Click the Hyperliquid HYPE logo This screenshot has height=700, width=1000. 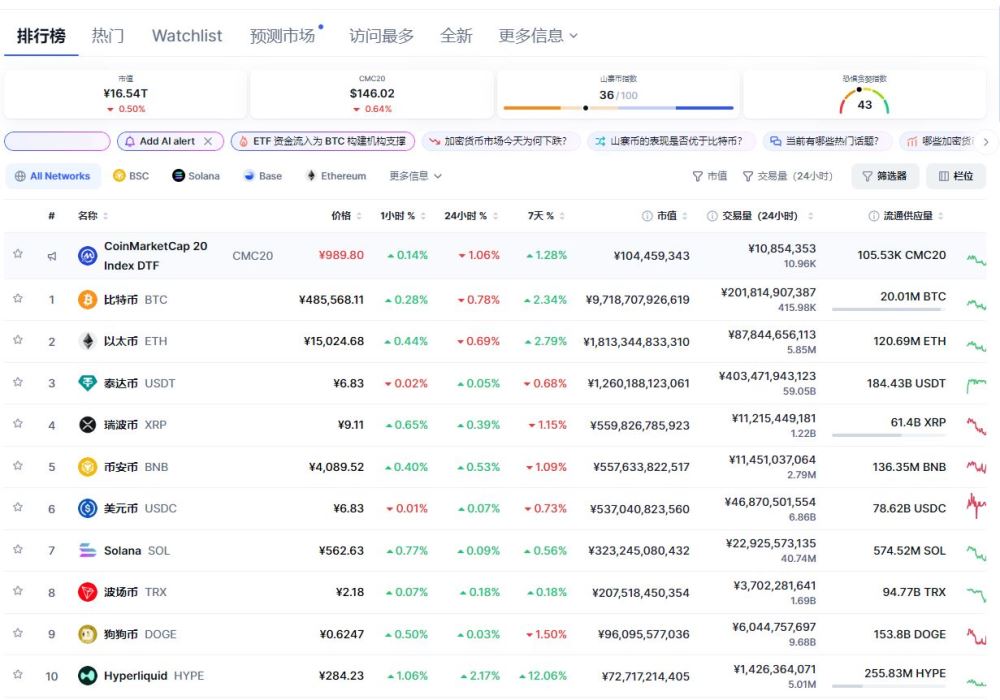click(87, 676)
